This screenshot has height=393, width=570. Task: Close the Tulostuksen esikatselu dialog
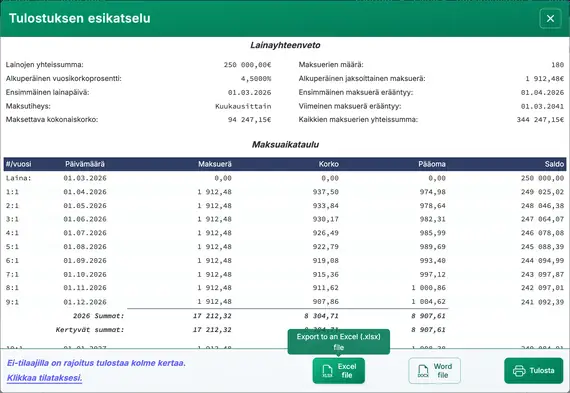pos(550,18)
